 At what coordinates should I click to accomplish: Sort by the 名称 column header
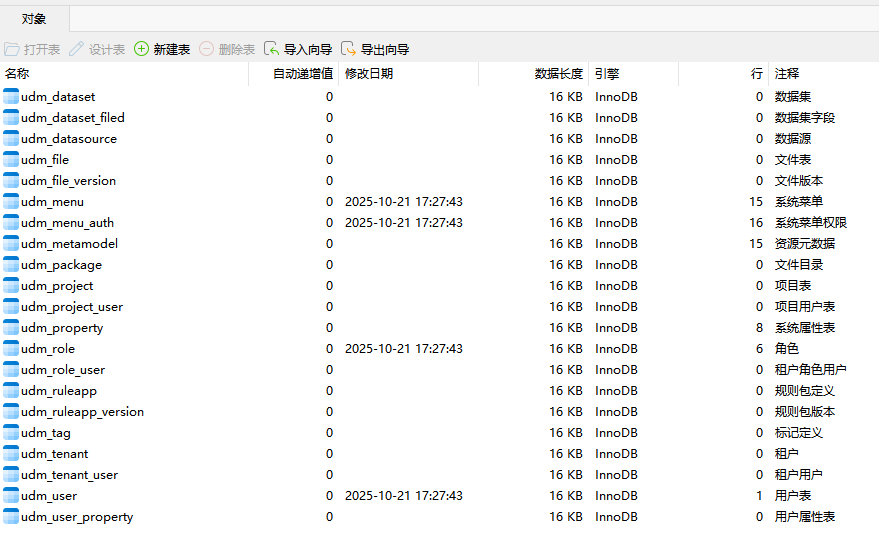pos(18,74)
